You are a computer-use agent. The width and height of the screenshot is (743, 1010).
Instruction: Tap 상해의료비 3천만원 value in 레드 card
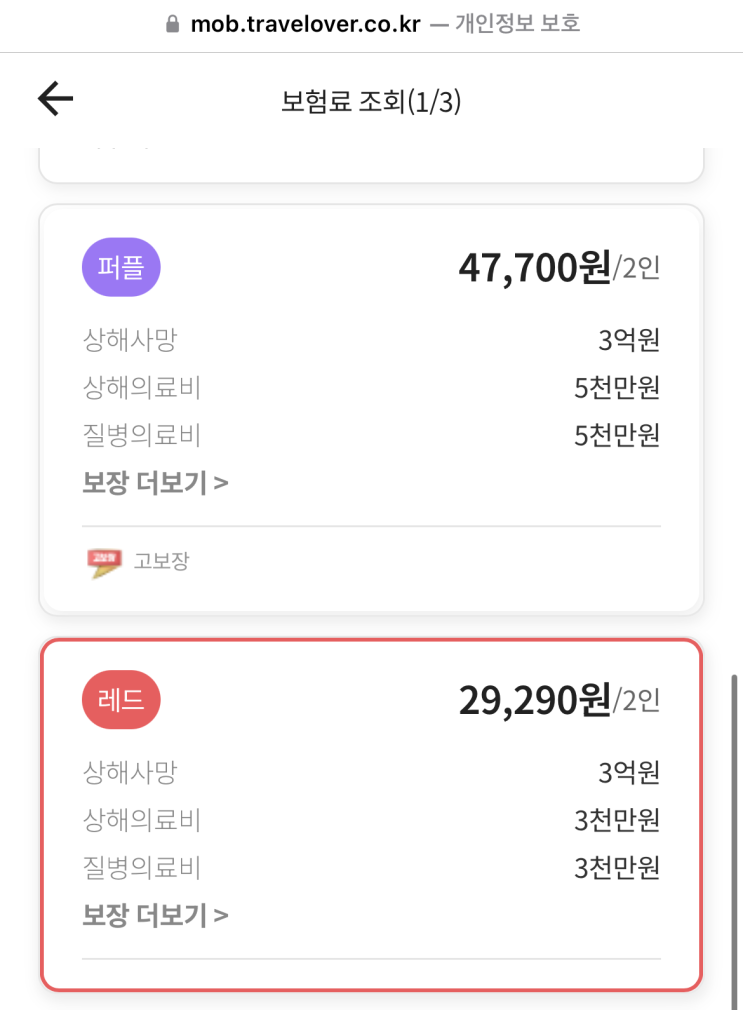tap(617, 820)
